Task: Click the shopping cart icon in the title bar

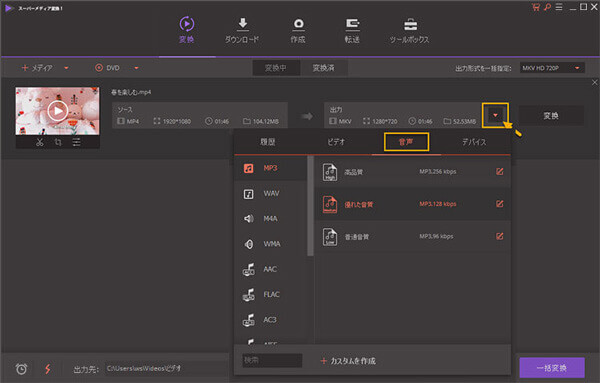Action: tap(536, 7)
